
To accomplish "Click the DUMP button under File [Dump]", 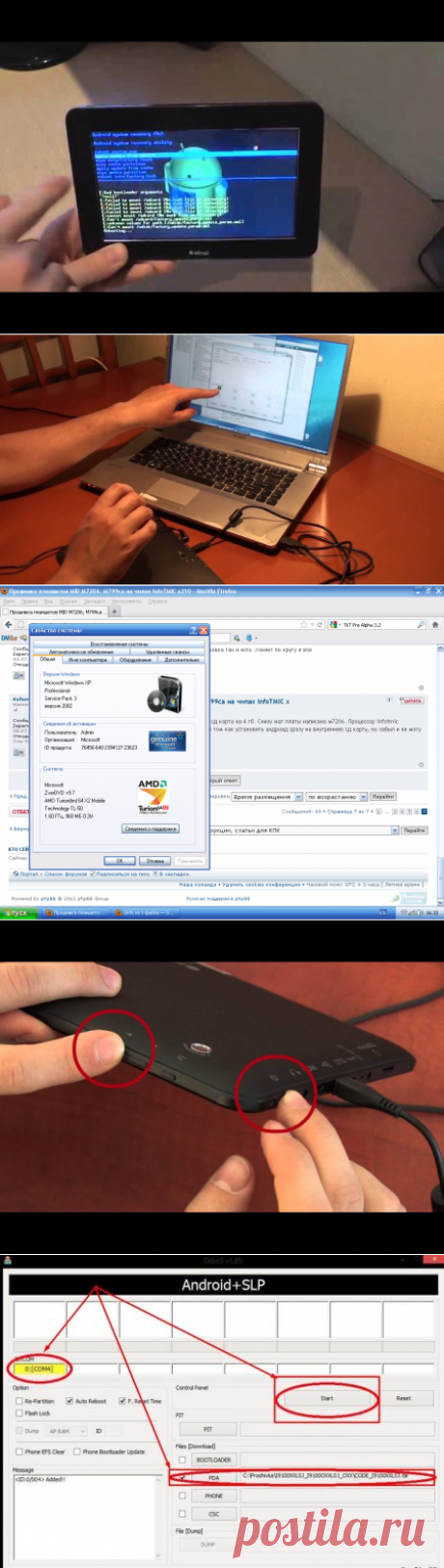I will coord(208,1543).
